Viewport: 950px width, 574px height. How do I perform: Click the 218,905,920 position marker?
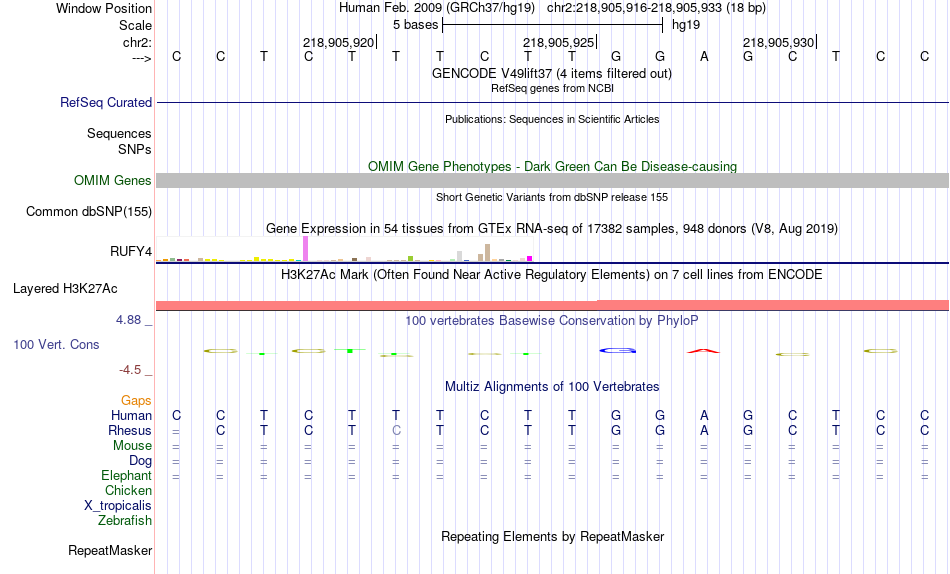(339, 42)
